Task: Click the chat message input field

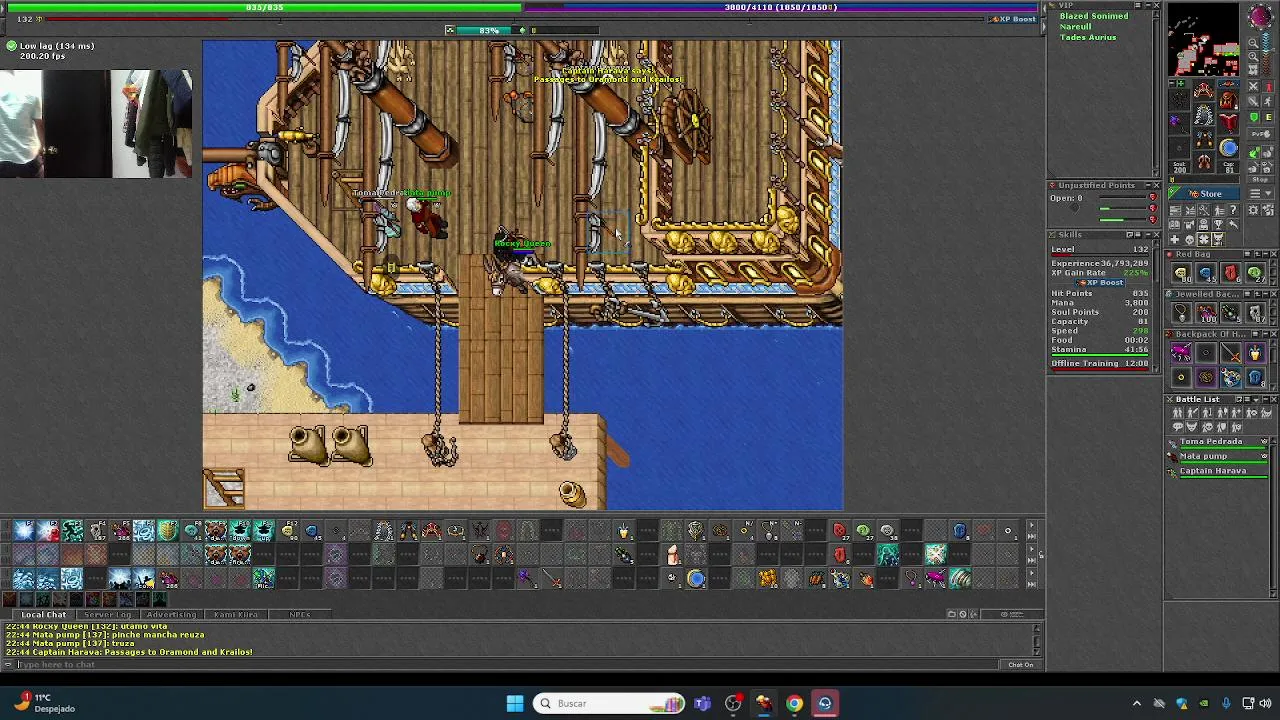Action: click(505, 664)
